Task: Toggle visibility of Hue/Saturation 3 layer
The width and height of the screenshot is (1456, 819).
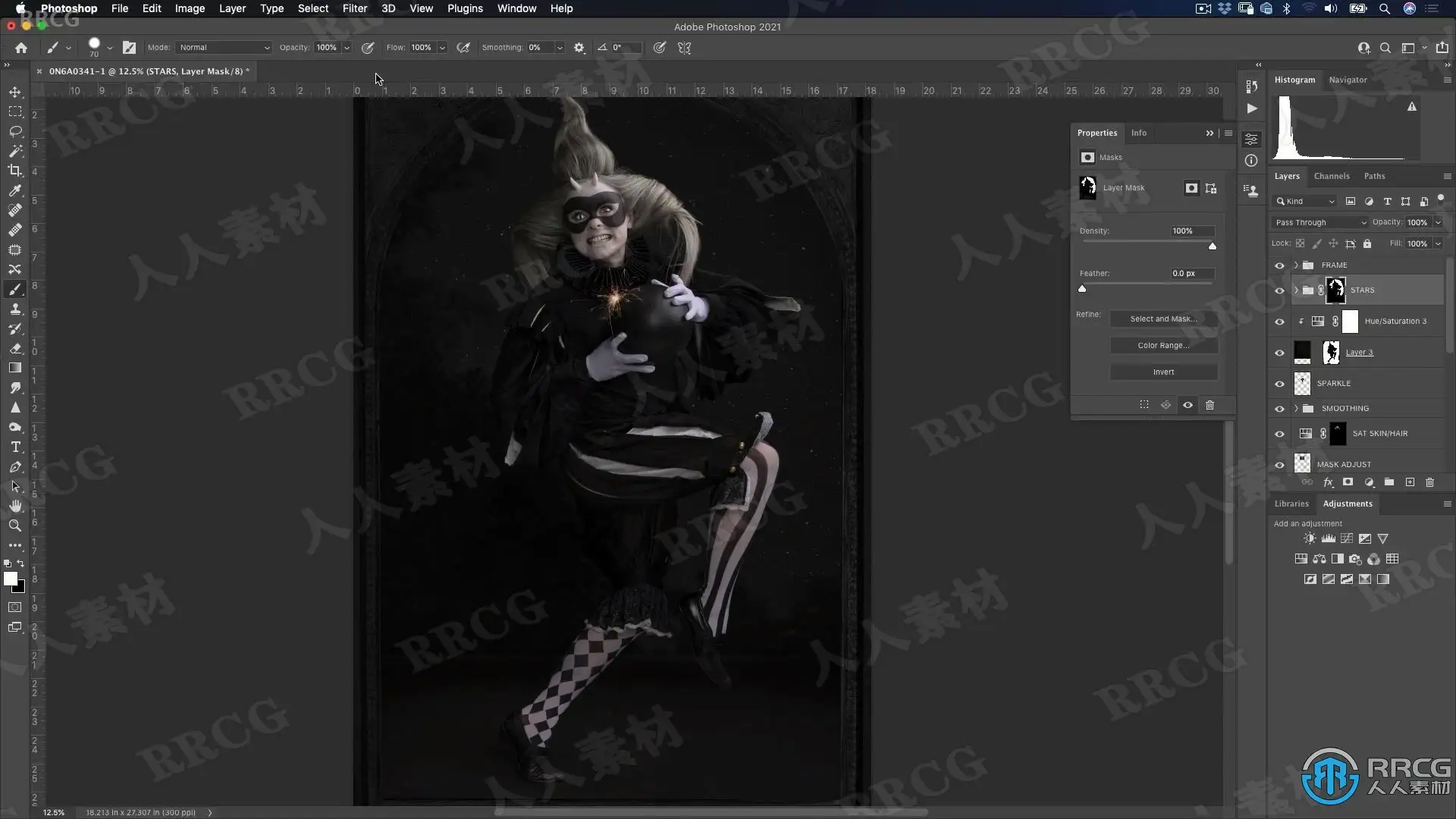Action: [x=1279, y=322]
